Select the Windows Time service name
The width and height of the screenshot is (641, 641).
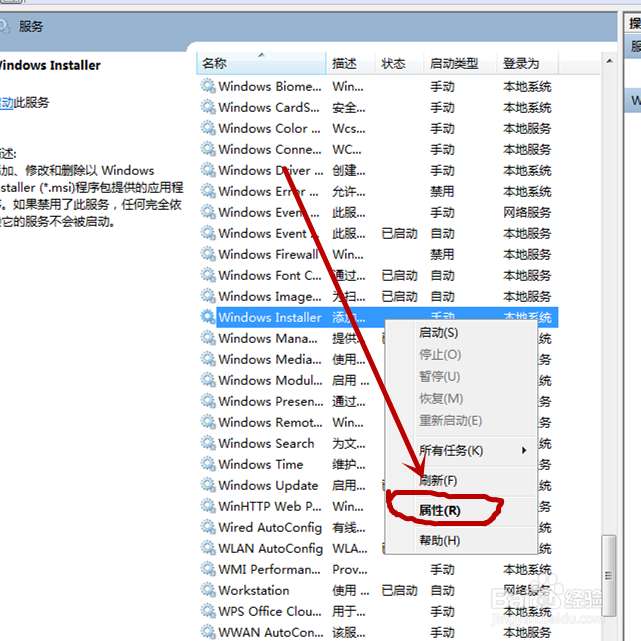point(261,464)
